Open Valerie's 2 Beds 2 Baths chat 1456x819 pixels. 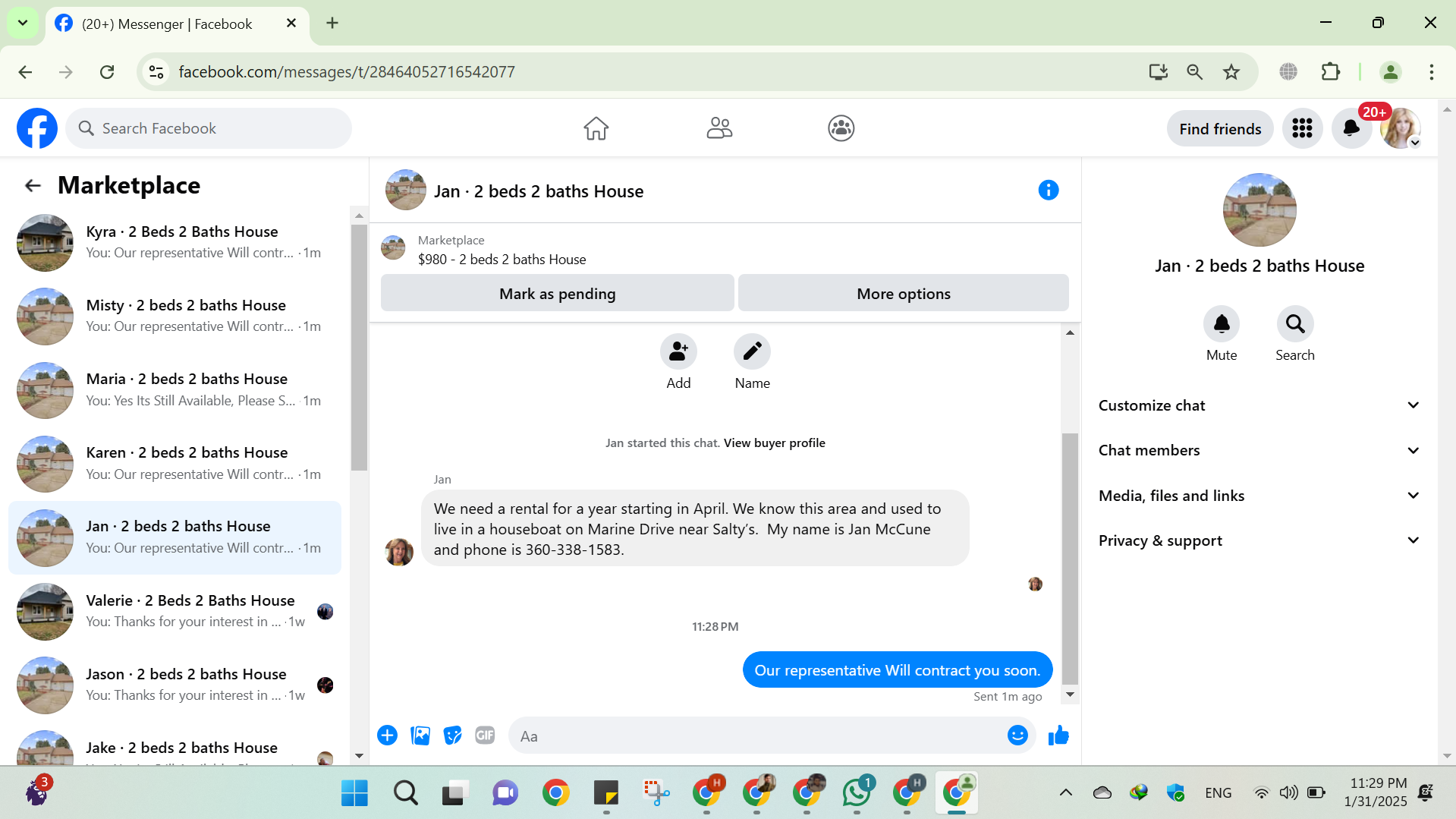coord(175,611)
